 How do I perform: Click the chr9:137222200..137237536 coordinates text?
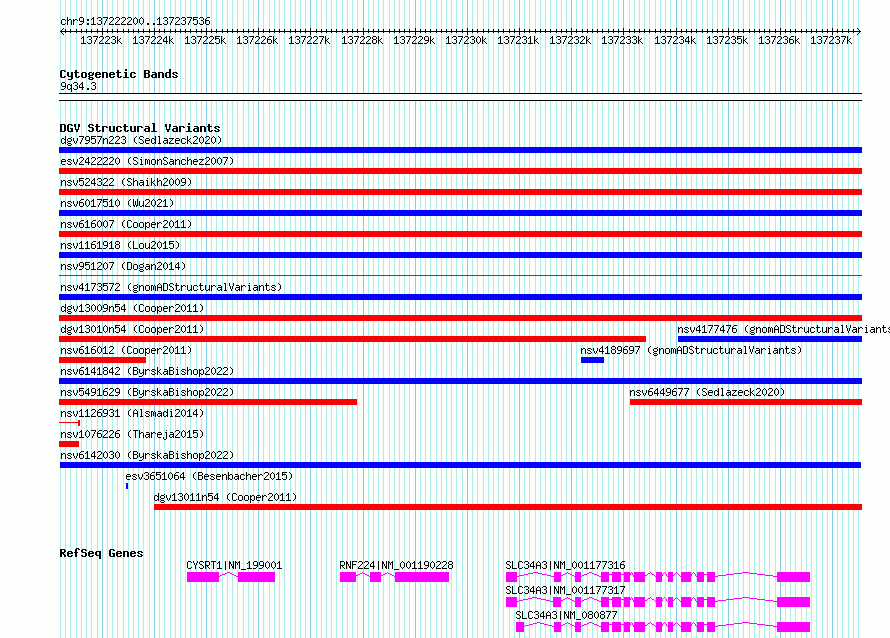[135, 21]
